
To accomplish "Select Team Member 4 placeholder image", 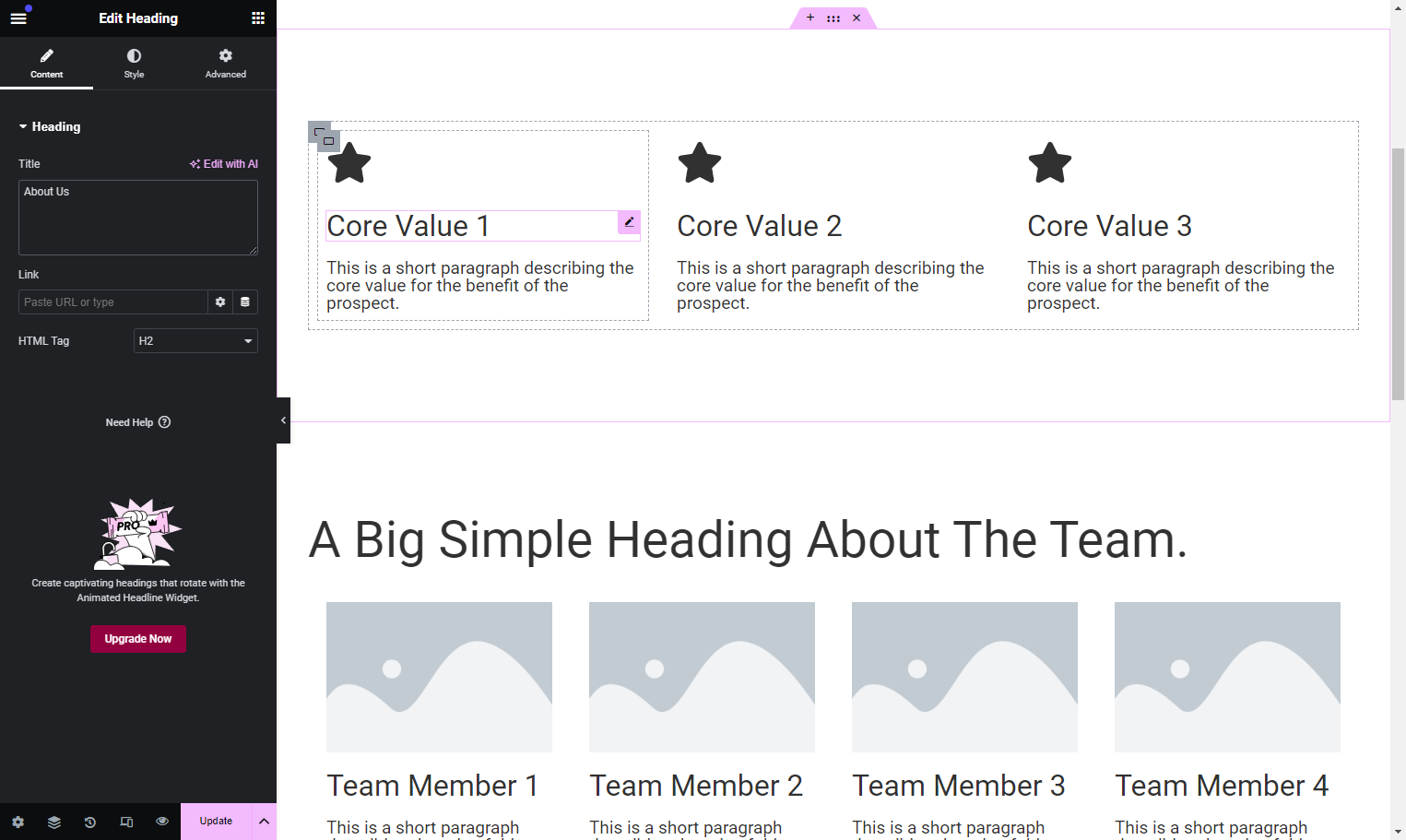I will [1227, 677].
